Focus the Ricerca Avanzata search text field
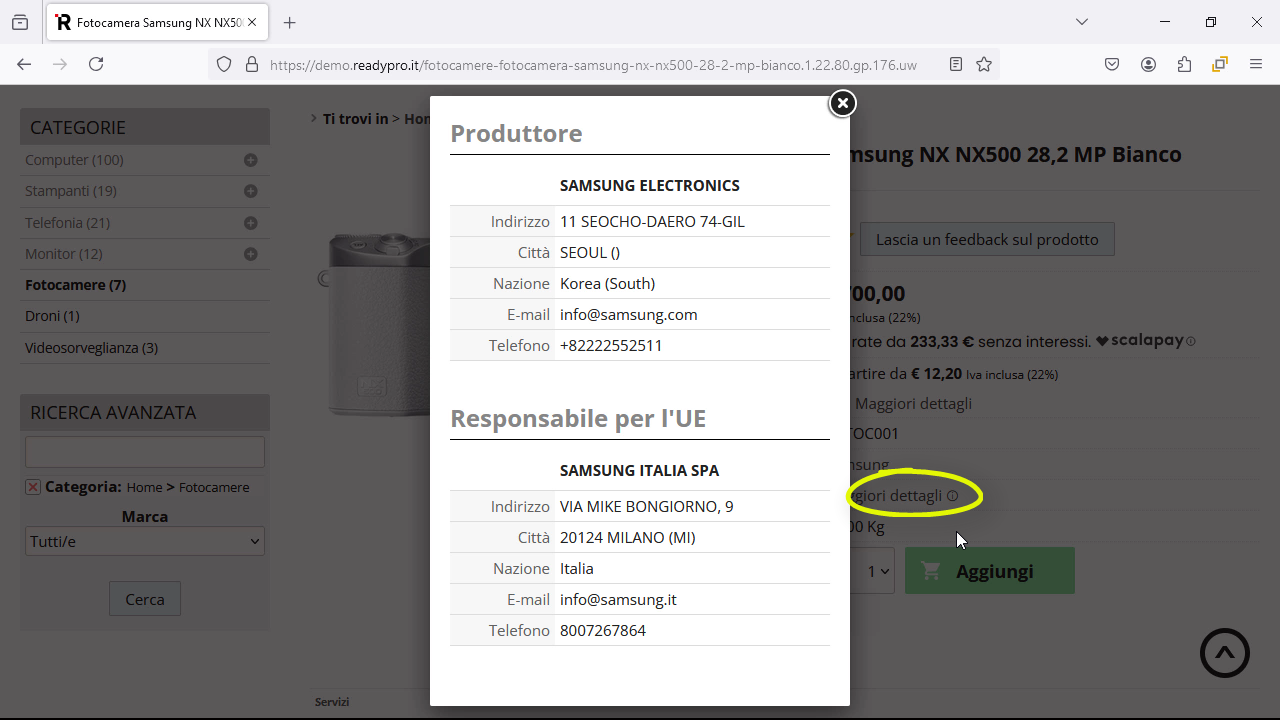This screenshot has width=1280, height=720. tap(145, 452)
